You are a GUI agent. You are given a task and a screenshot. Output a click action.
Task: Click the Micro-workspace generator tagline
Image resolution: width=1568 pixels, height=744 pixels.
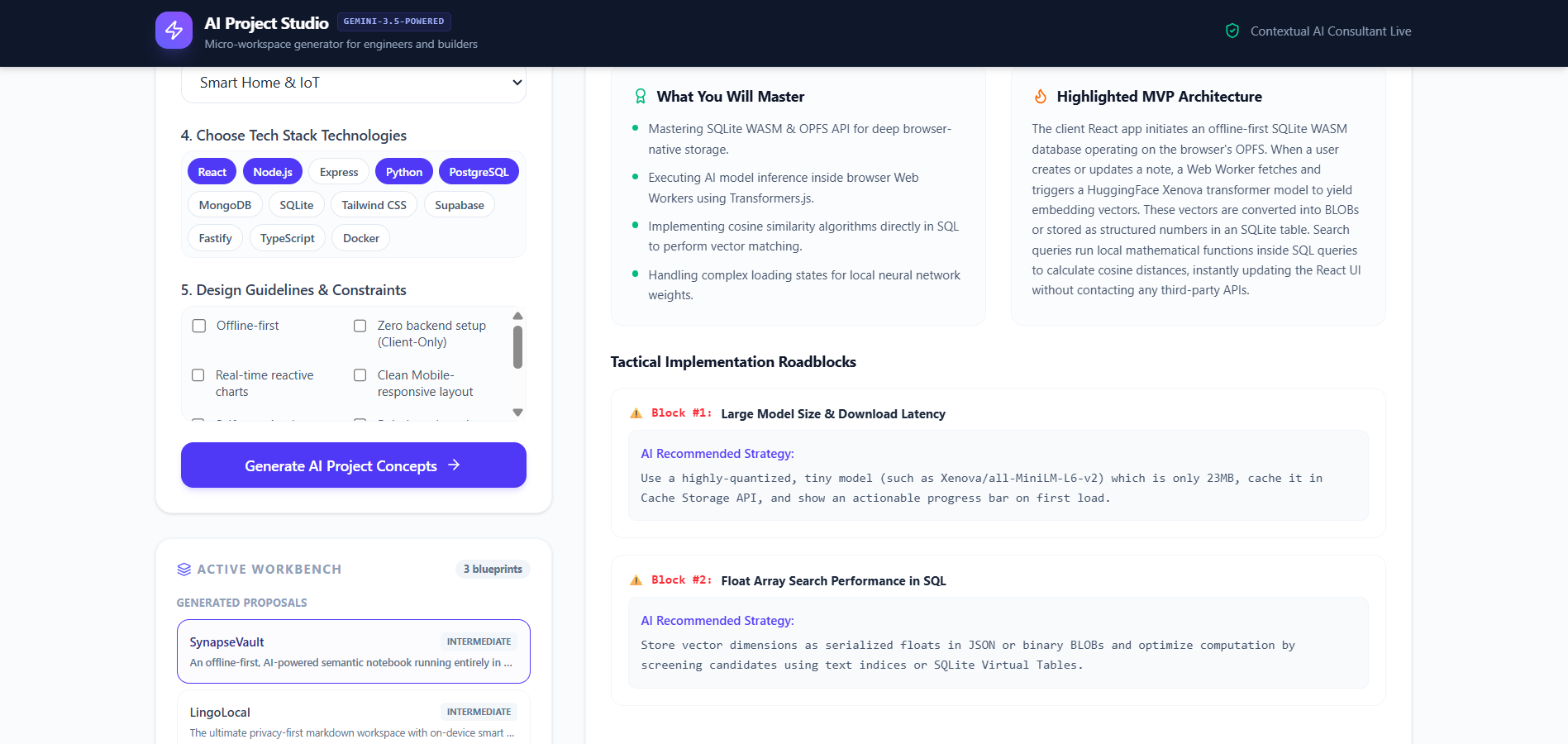pyautogui.click(x=341, y=44)
